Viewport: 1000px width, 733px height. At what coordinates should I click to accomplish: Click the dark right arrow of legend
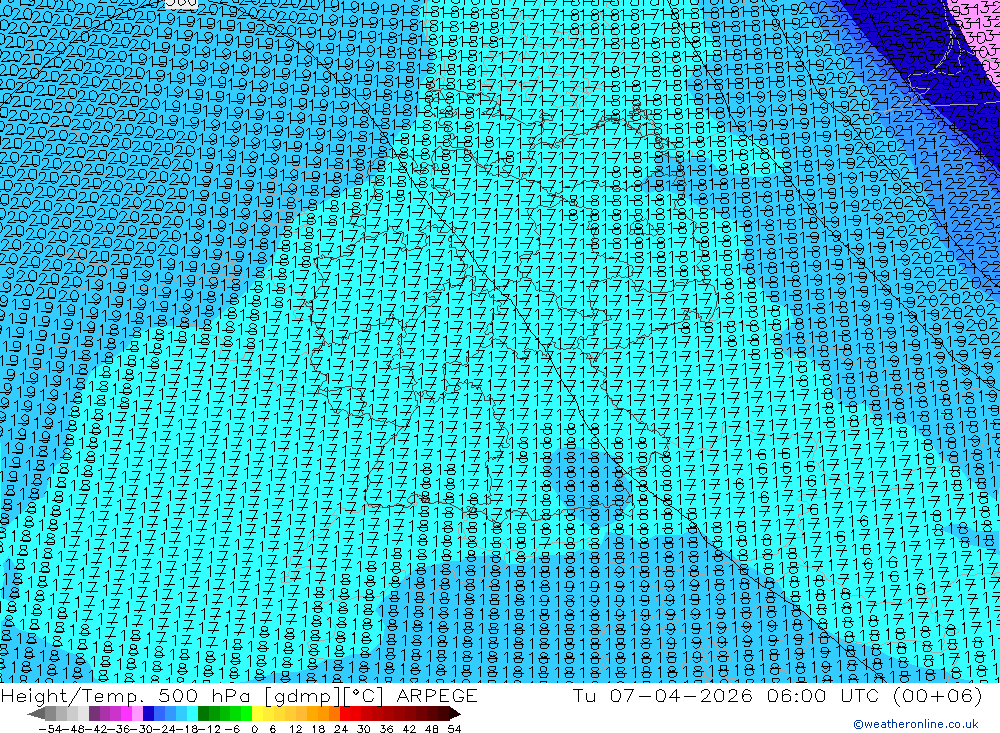coord(455,714)
